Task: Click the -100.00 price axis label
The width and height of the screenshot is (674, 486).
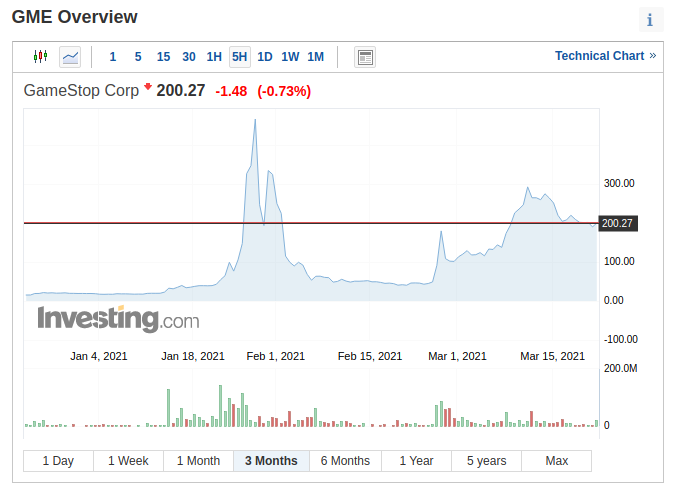Action: click(621, 339)
